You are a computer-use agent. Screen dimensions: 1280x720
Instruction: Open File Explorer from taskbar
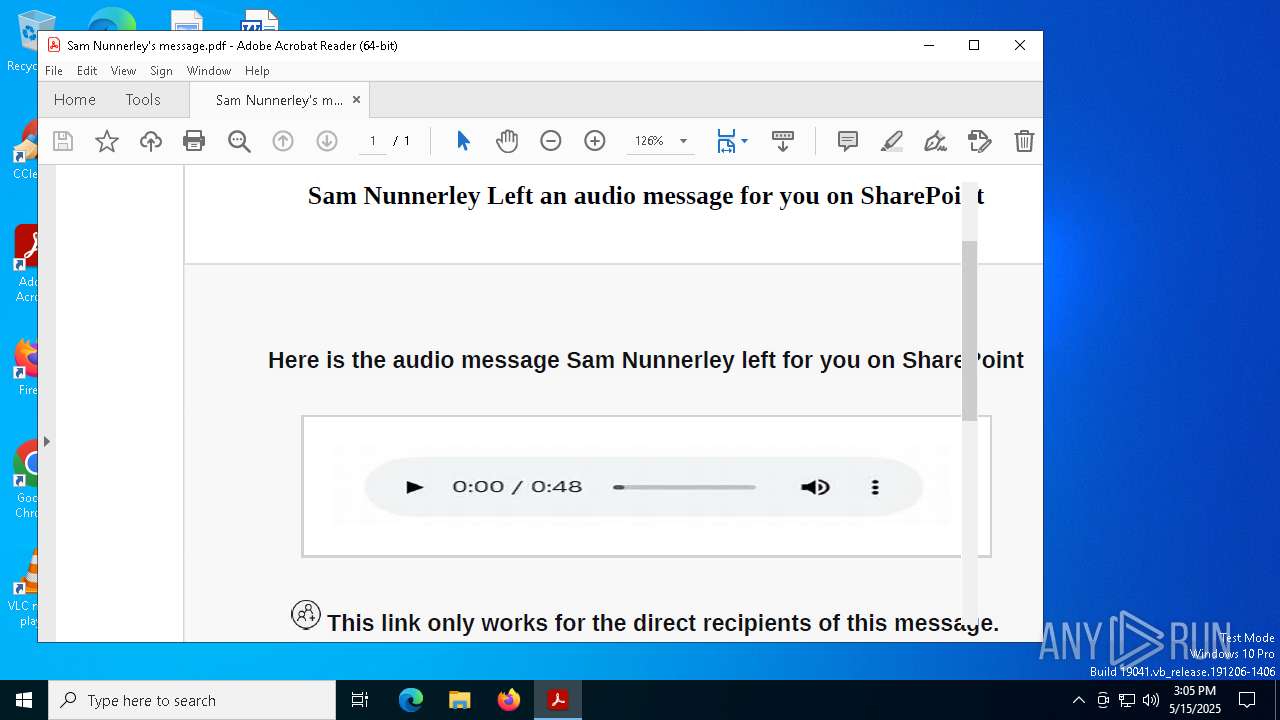459,700
